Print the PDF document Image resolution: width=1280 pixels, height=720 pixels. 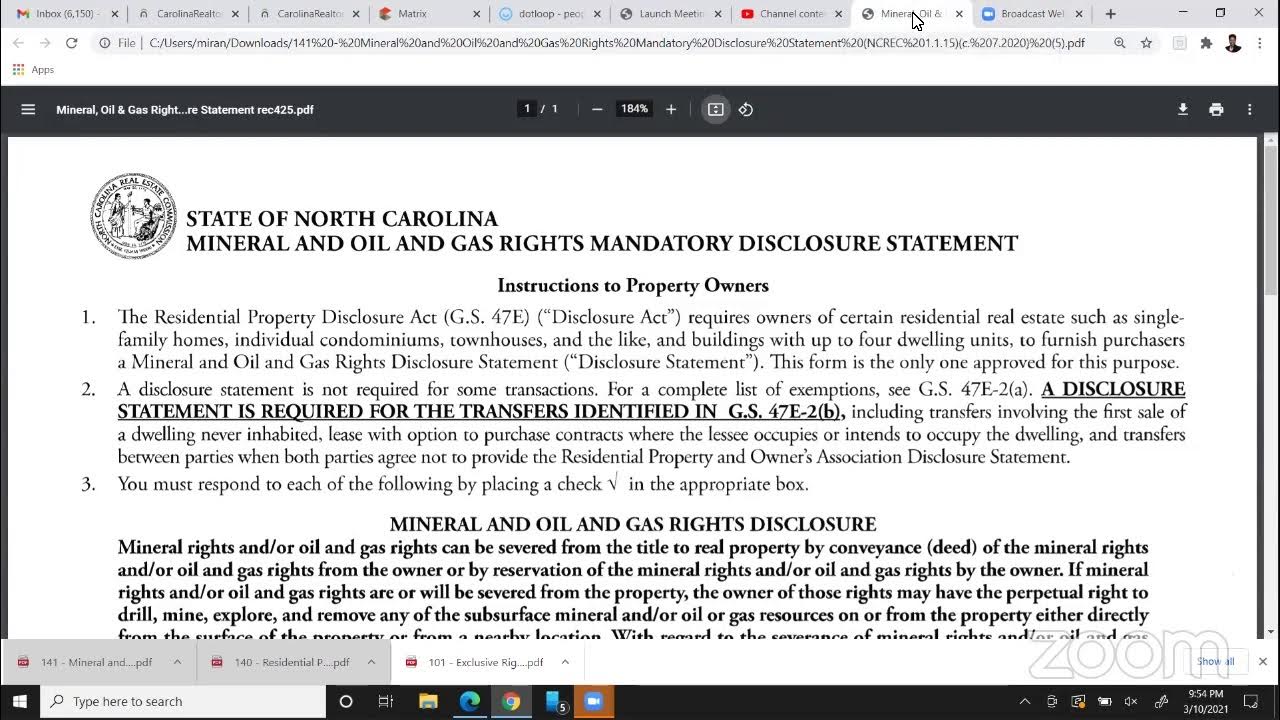[x=1216, y=109]
